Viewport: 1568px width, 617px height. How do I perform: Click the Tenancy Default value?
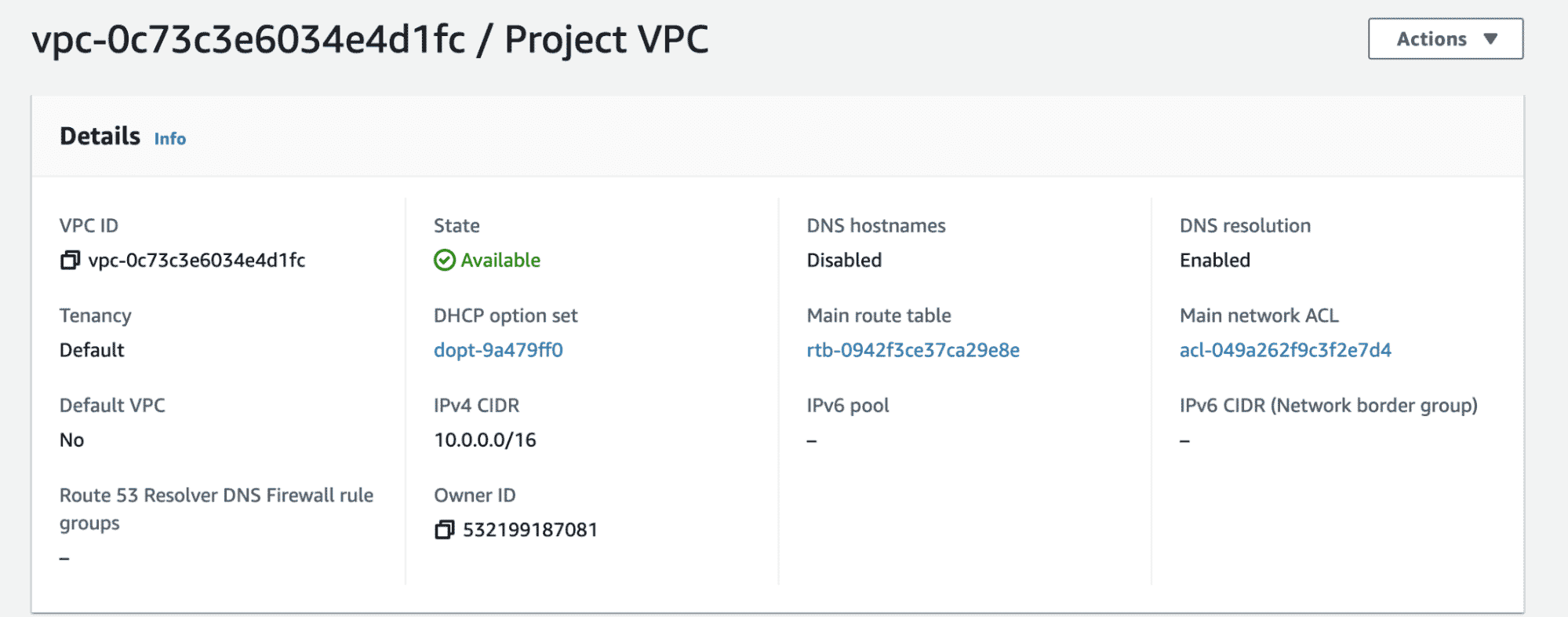pyautogui.click(x=92, y=350)
